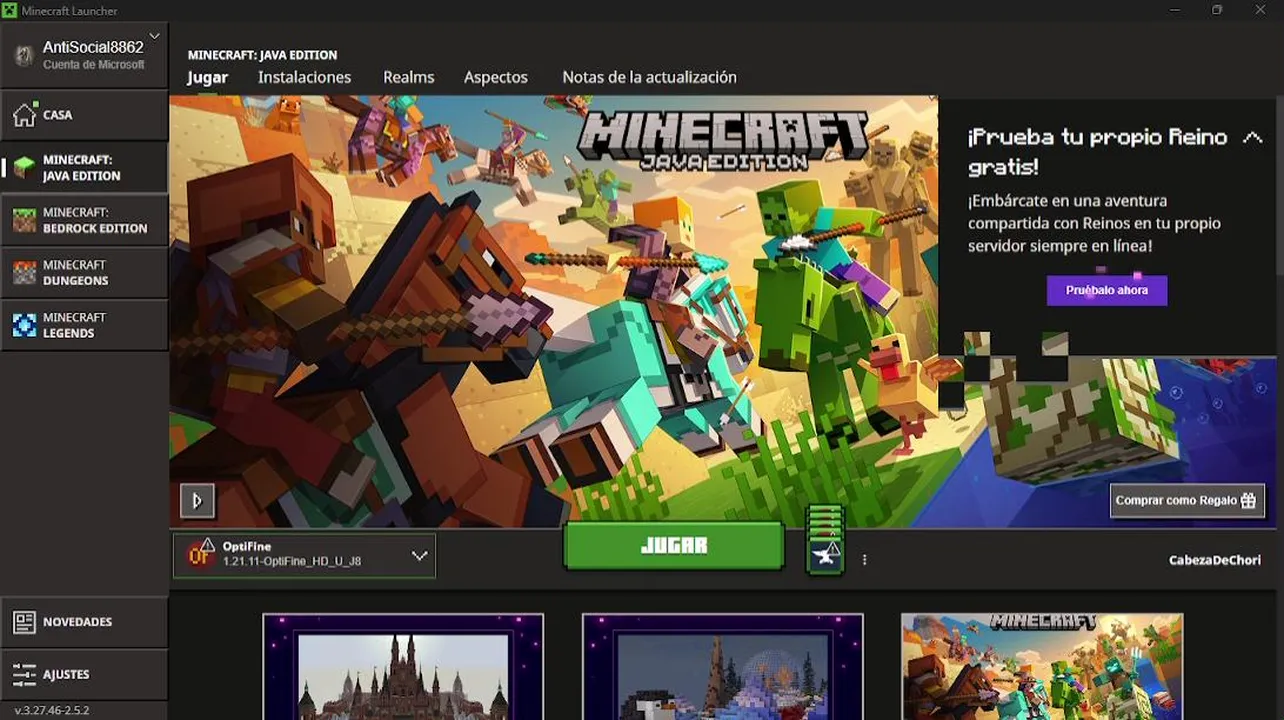Click the Minecraft Launcher title bar icon
This screenshot has height=720, width=1284.
pyautogui.click(x=10, y=10)
